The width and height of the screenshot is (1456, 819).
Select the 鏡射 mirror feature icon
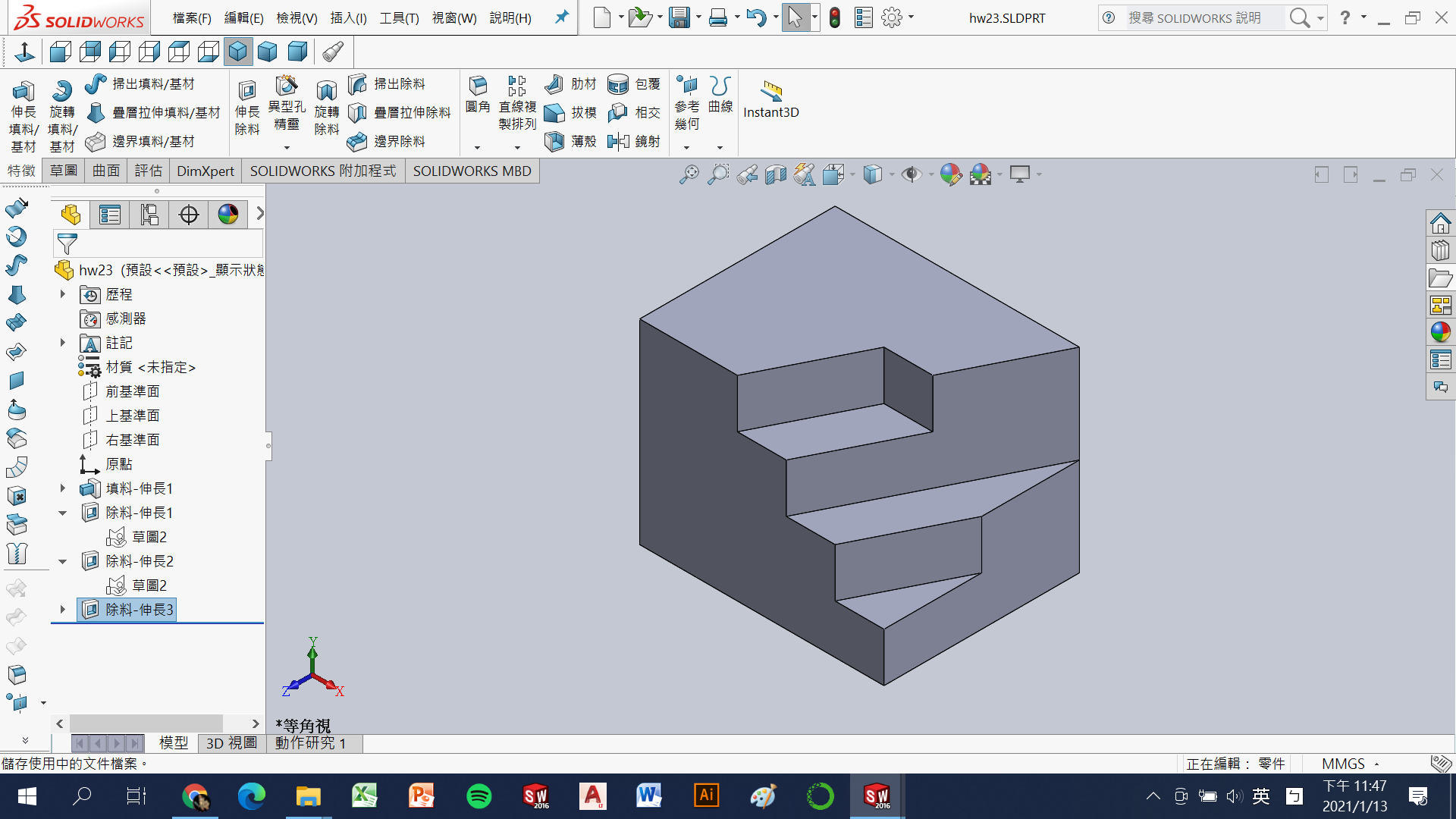pos(619,141)
